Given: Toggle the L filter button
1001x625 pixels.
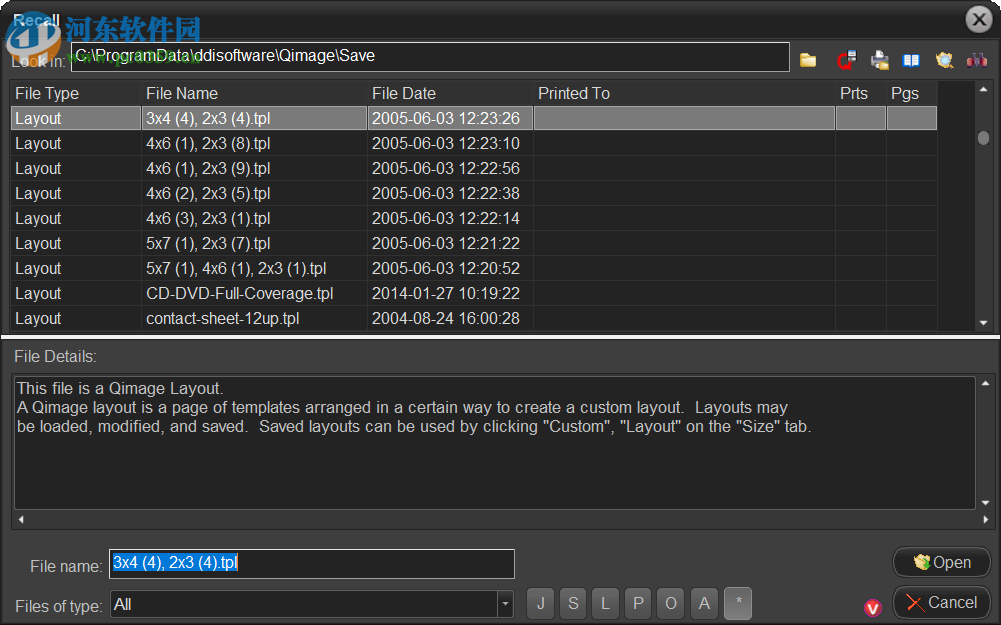Looking at the screenshot, I should pyautogui.click(x=605, y=603).
